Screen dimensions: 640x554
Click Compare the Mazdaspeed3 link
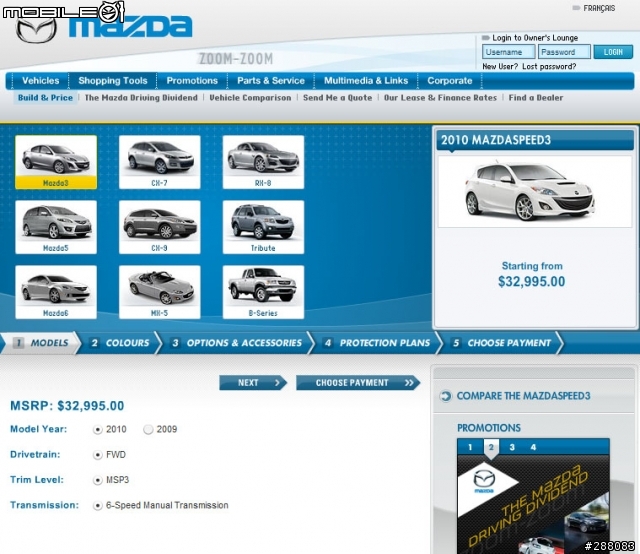pos(523,396)
